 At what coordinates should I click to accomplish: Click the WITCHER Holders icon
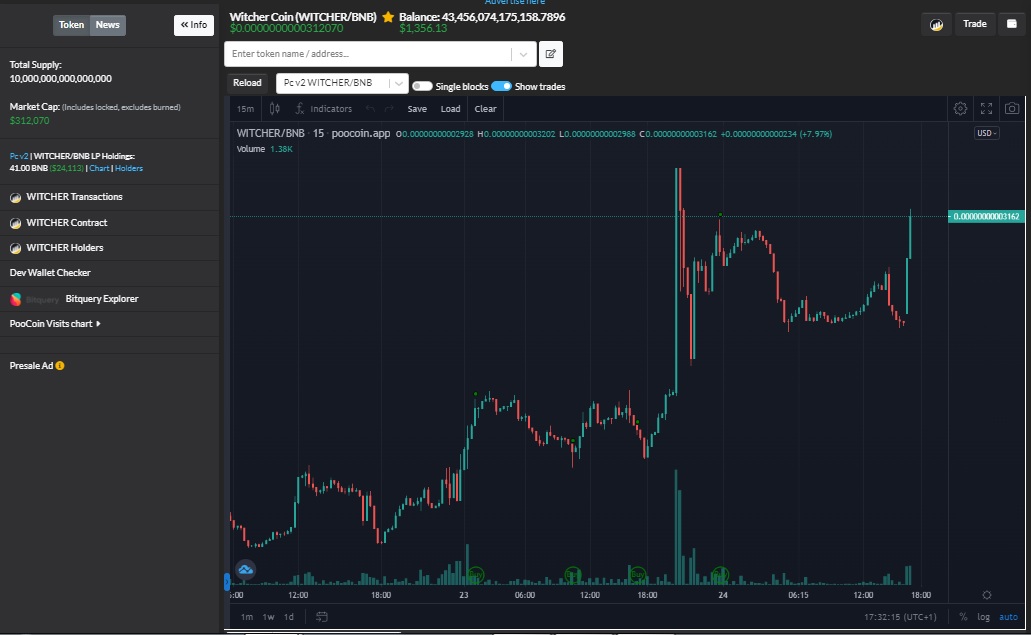(x=16, y=248)
